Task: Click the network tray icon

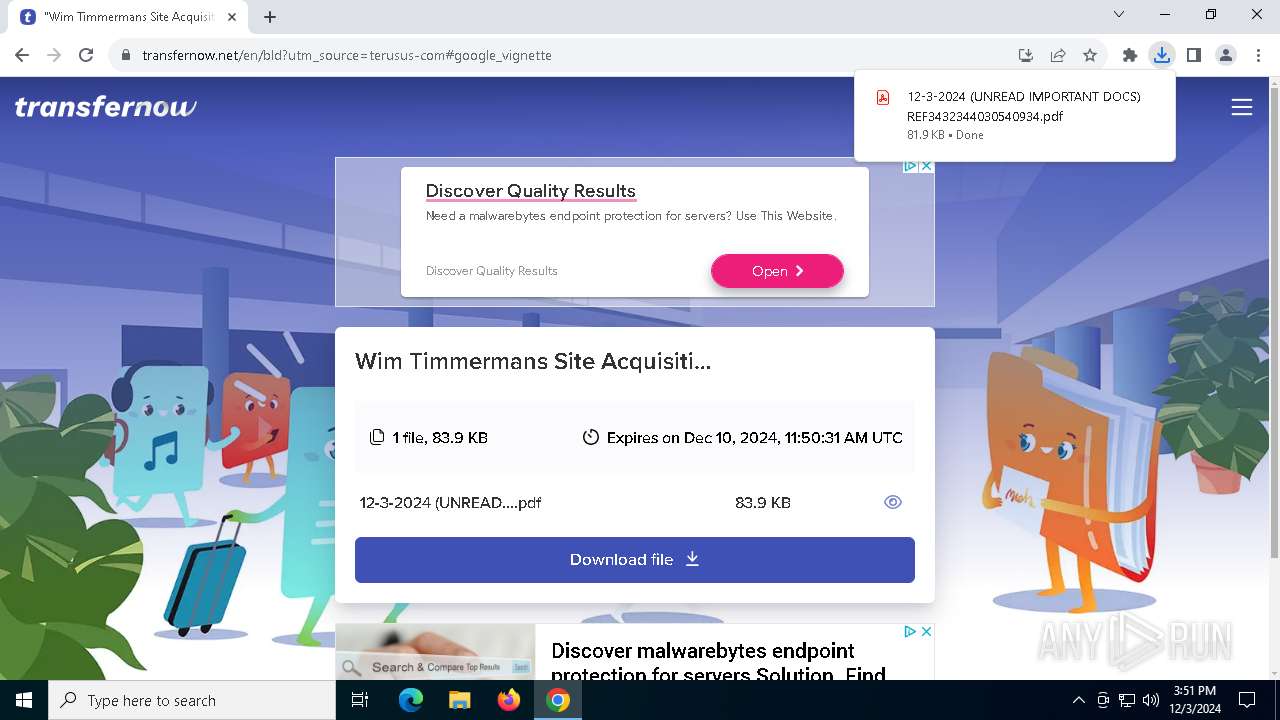Action: click(1127, 700)
